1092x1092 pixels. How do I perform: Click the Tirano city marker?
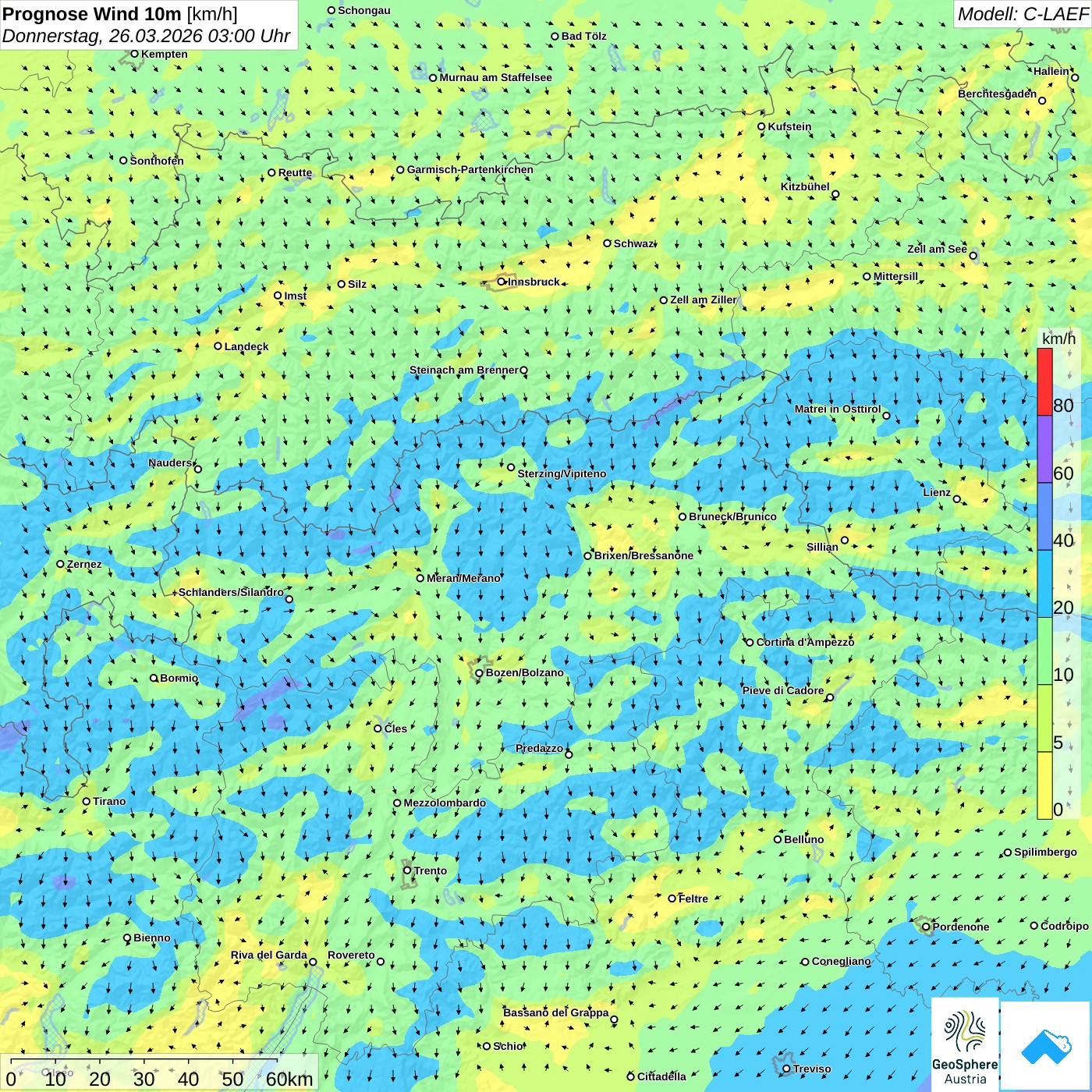(87, 801)
